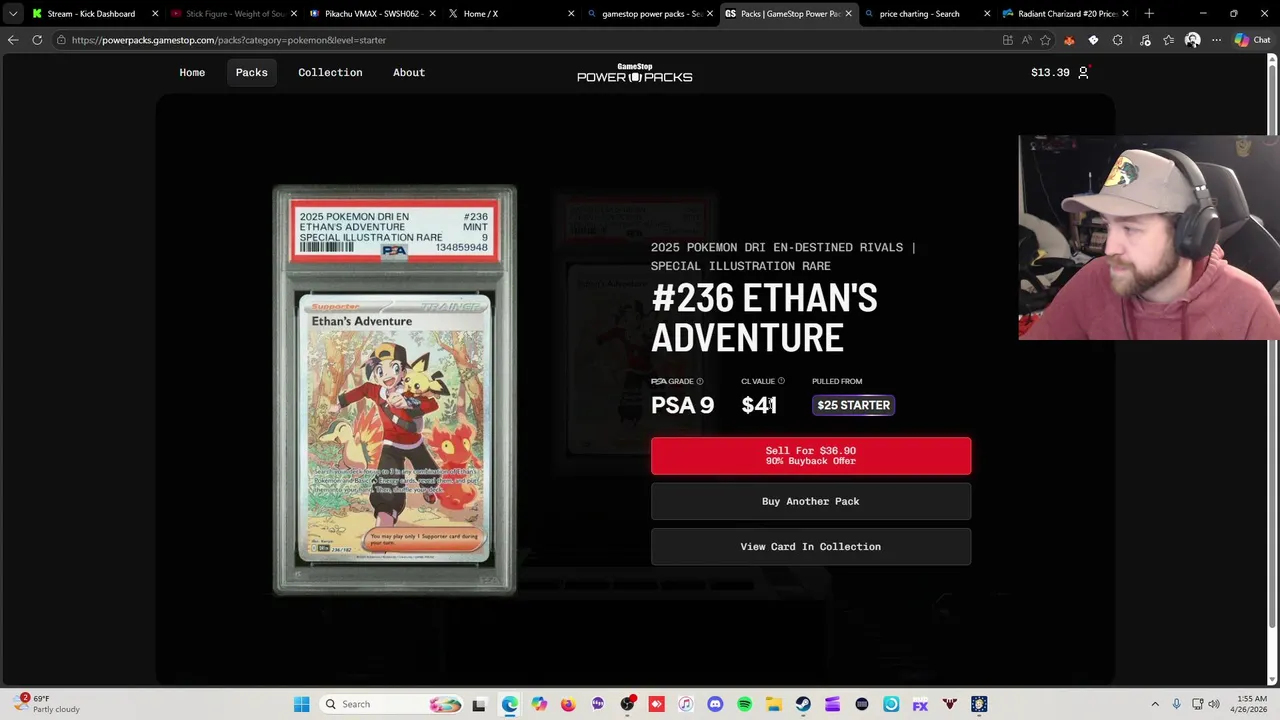
Task: Open the Favorites list icon
Action: click(1168, 40)
